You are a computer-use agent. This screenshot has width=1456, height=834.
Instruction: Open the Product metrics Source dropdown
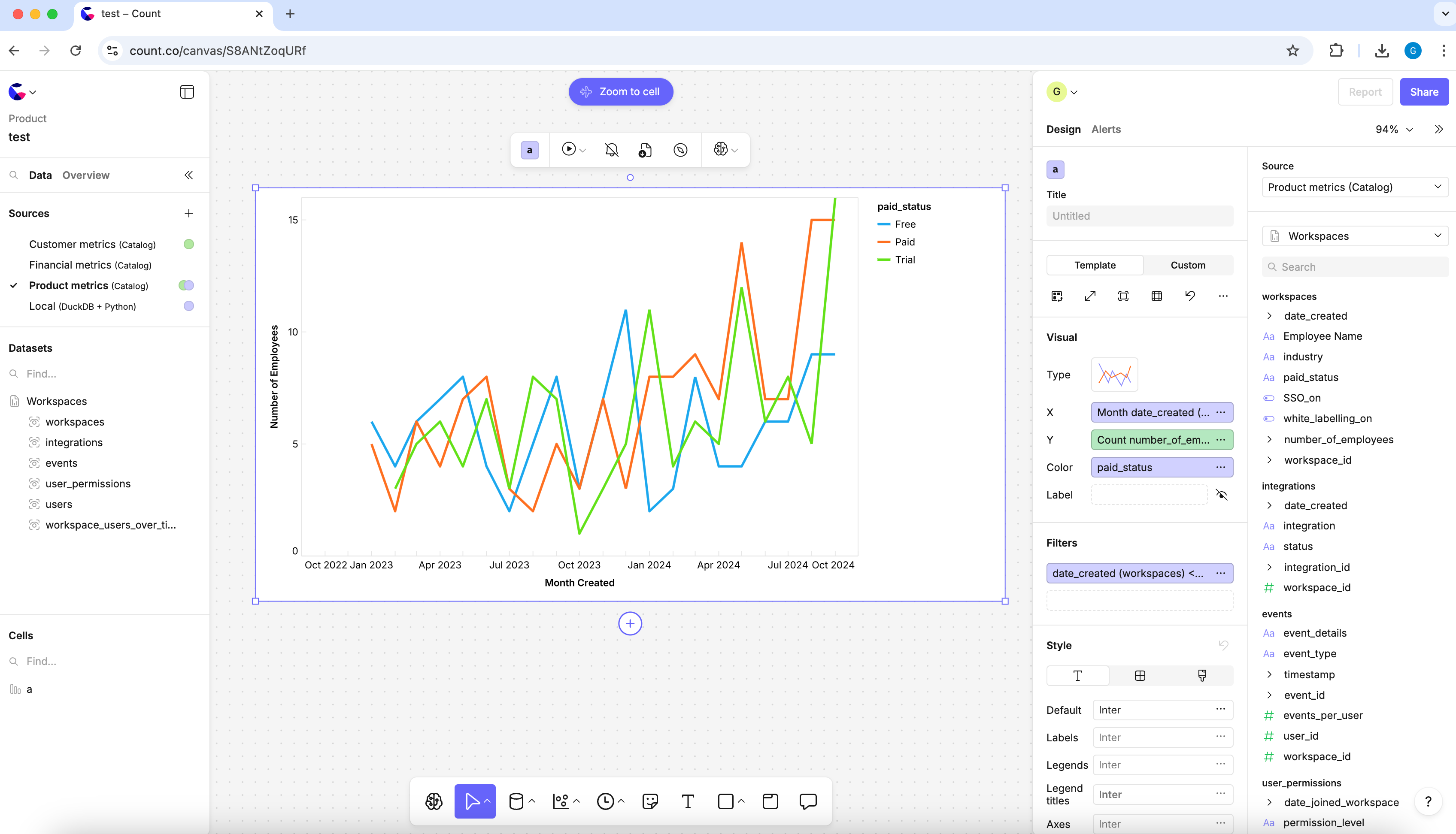click(1354, 187)
